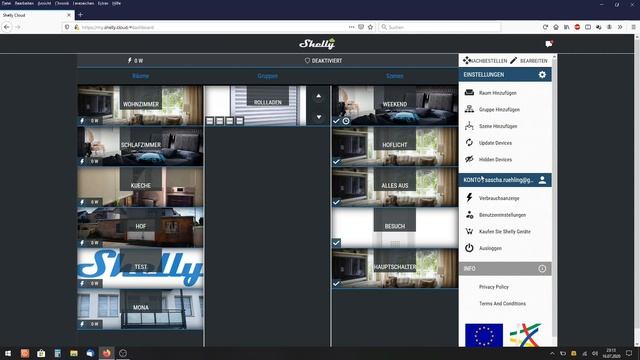Reload the page in Firefox

tap(545, 27)
